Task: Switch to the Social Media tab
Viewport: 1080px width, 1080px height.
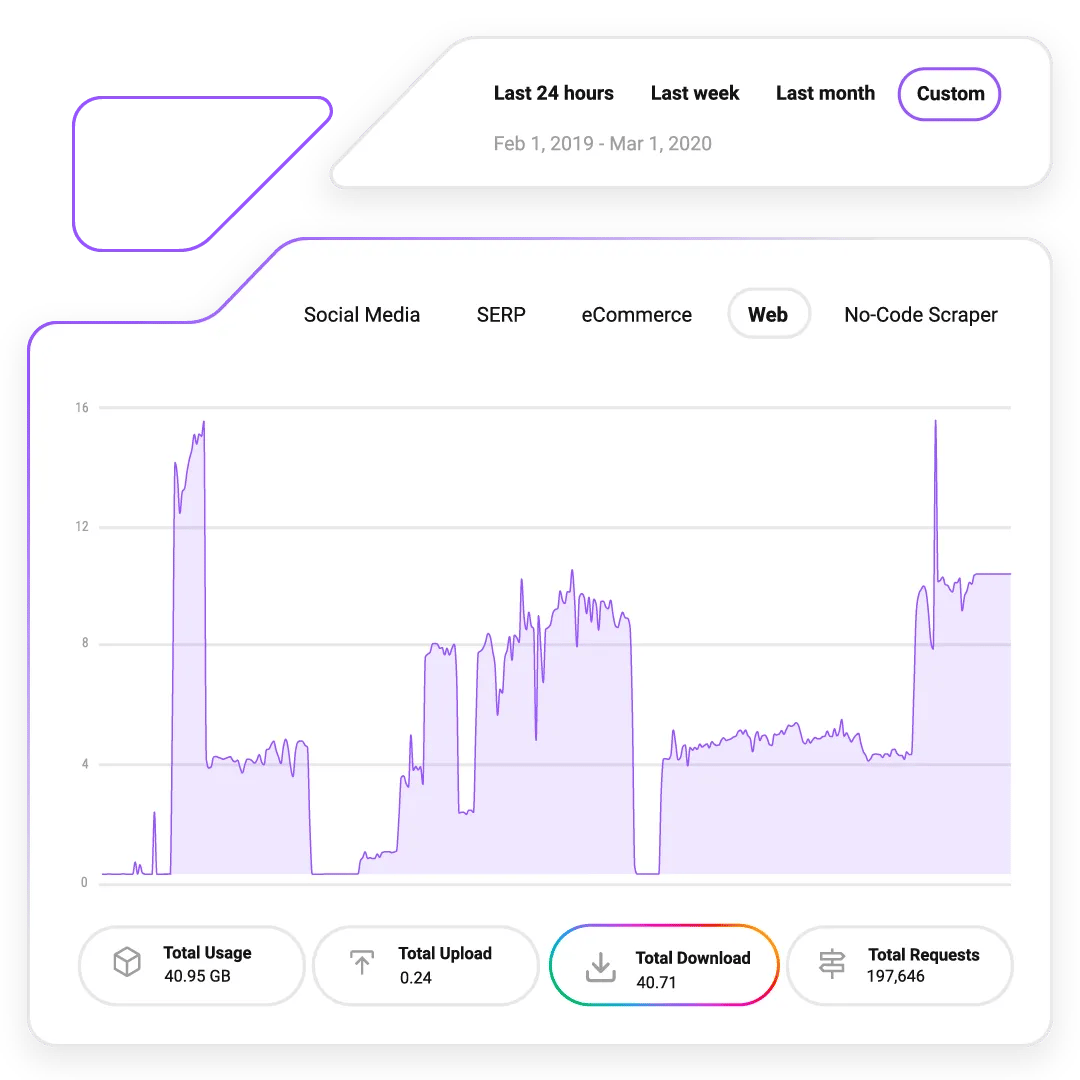Action: click(x=362, y=314)
